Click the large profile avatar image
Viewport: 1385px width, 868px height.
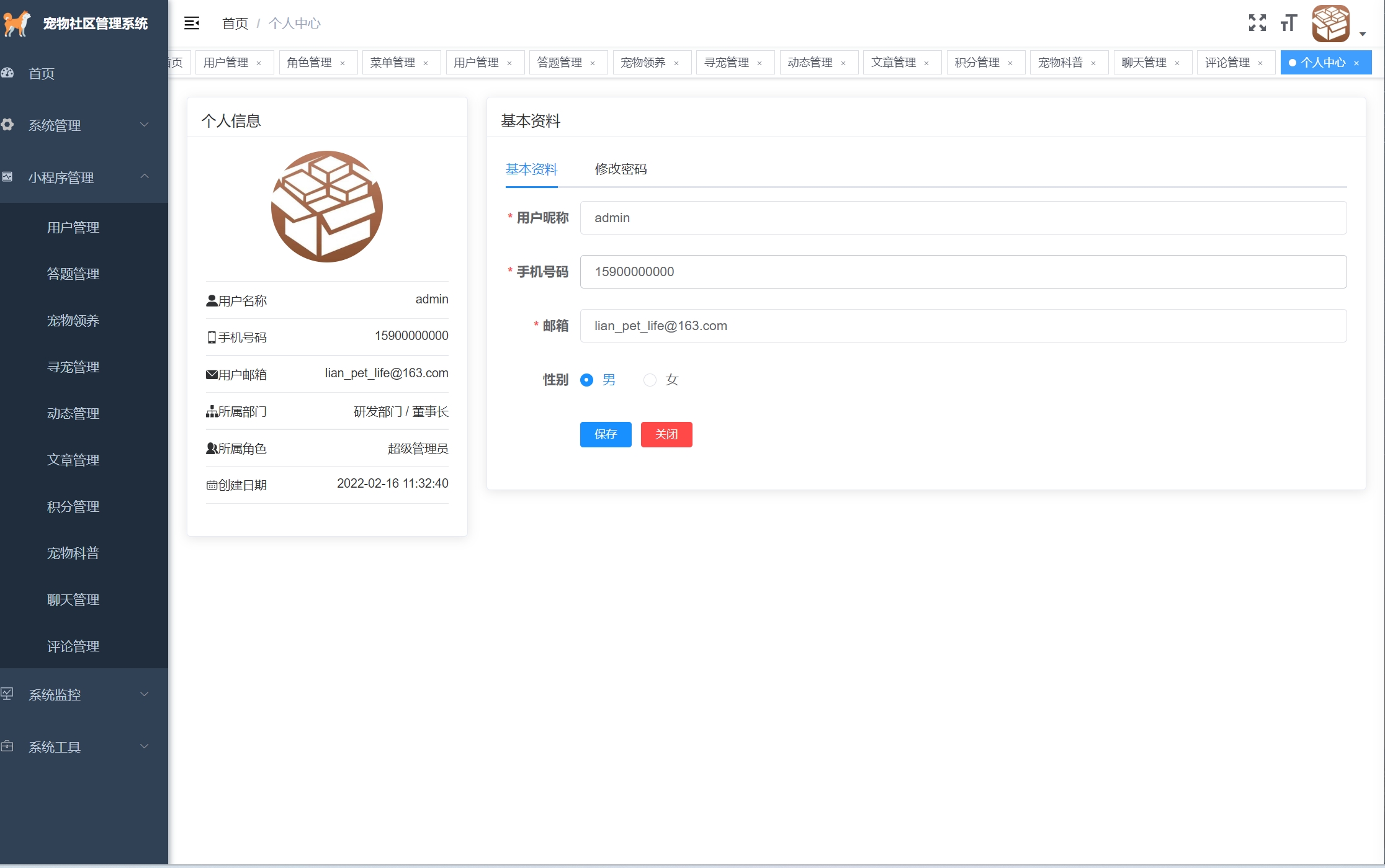pos(327,206)
